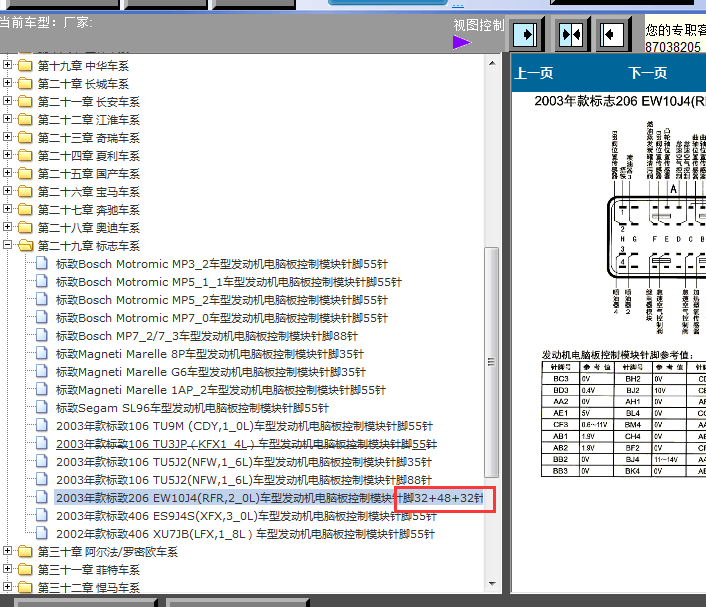The image size is (706, 607).
Task: Open document icon for Magneti Marelle G6
Action: 42,371
